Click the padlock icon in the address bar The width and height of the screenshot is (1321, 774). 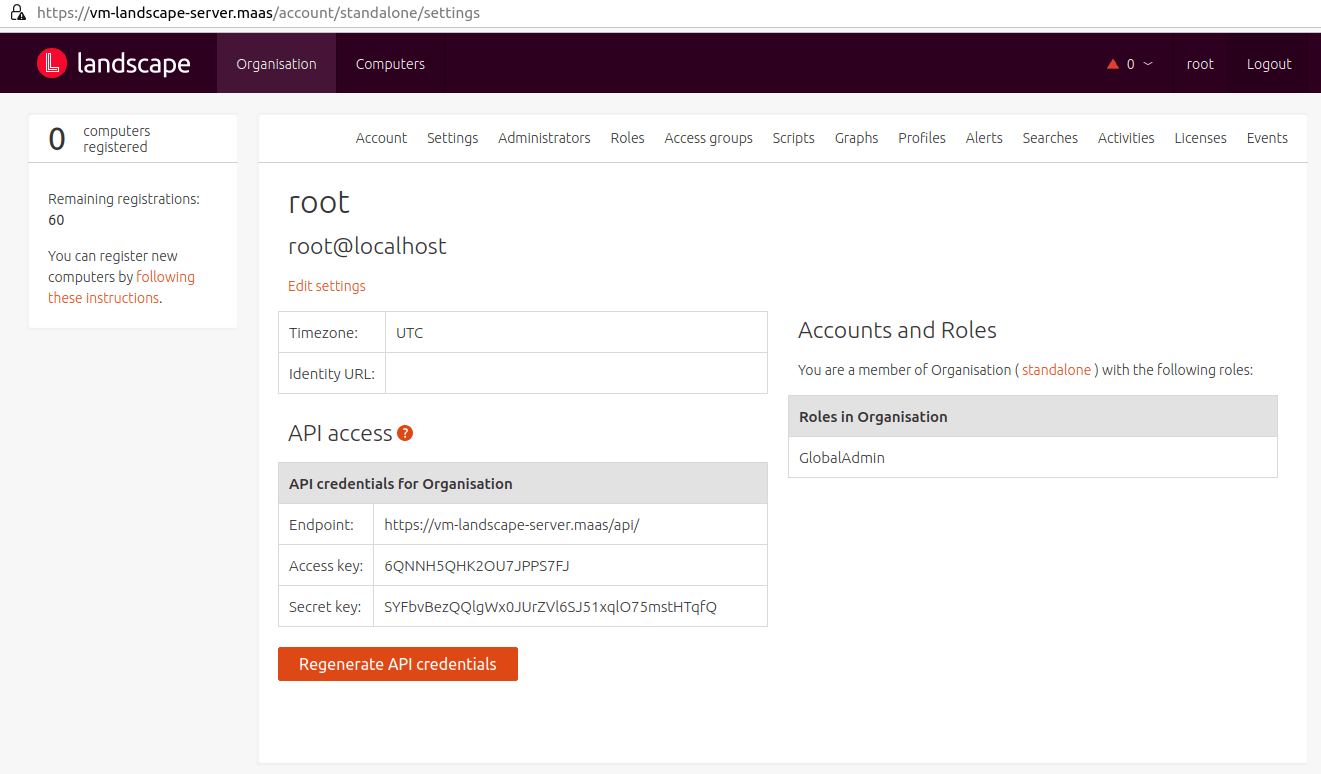coord(18,12)
